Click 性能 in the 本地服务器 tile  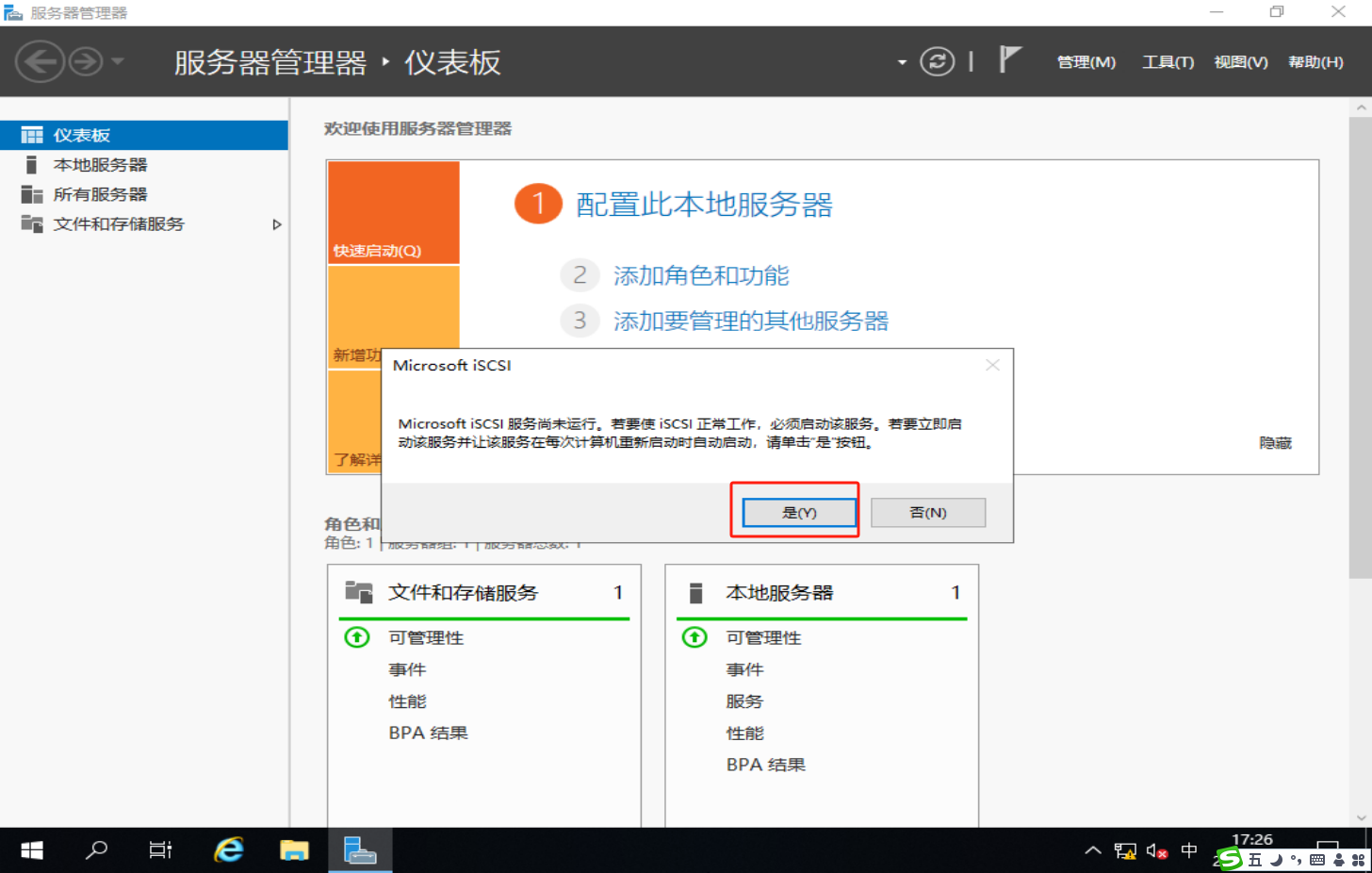[x=744, y=733]
